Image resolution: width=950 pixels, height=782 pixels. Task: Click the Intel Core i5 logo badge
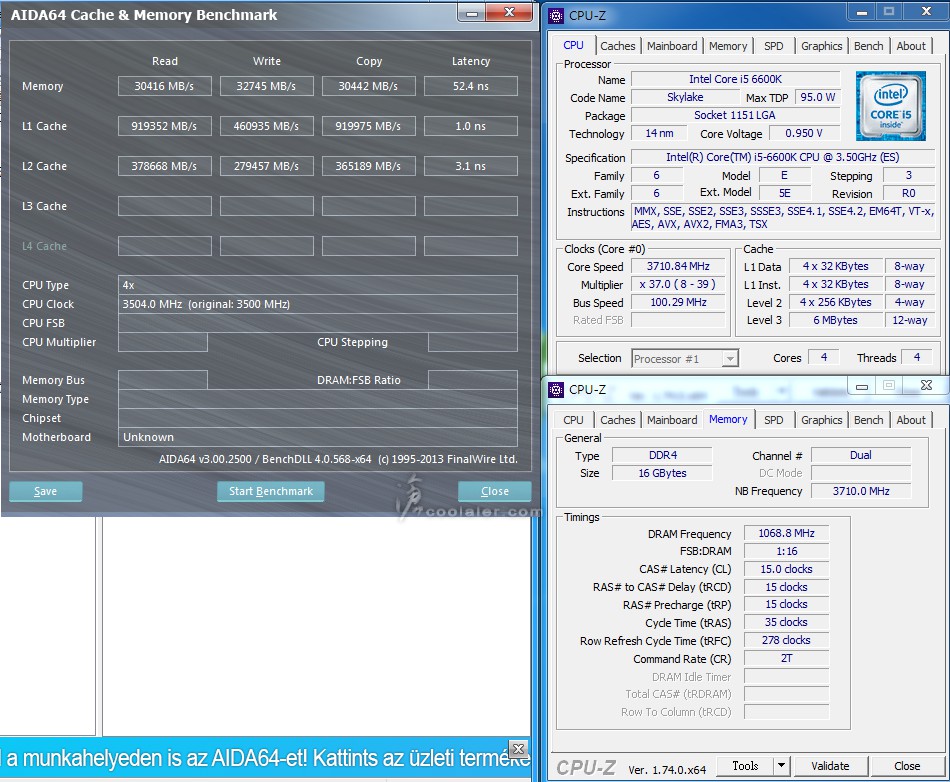click(x=891, y=106)
